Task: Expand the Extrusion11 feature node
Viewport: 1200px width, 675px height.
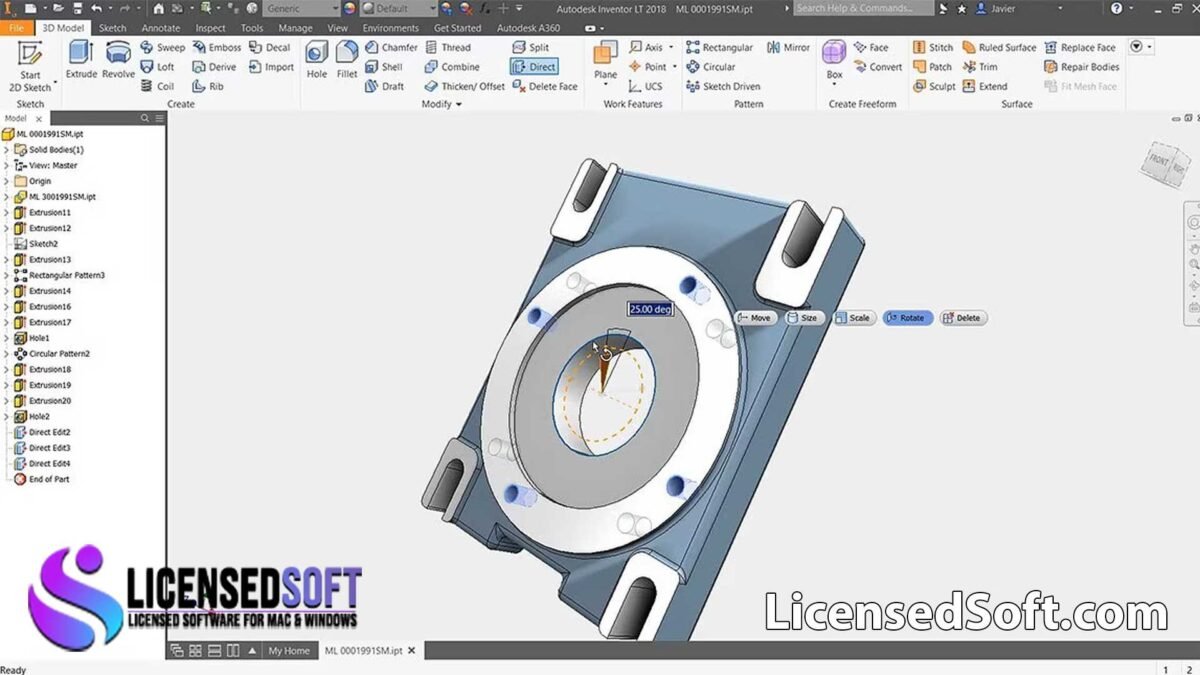Action: coord(6,213)
